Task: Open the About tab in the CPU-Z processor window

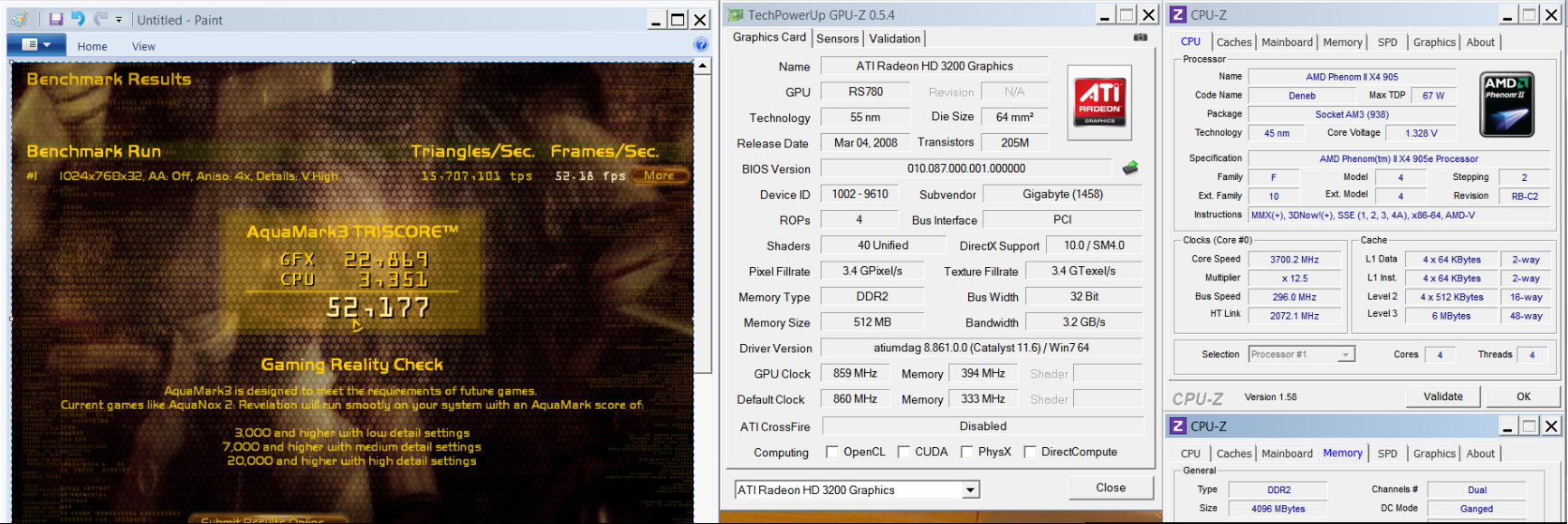Action: pyautogui.click(x=1481, y=43)
